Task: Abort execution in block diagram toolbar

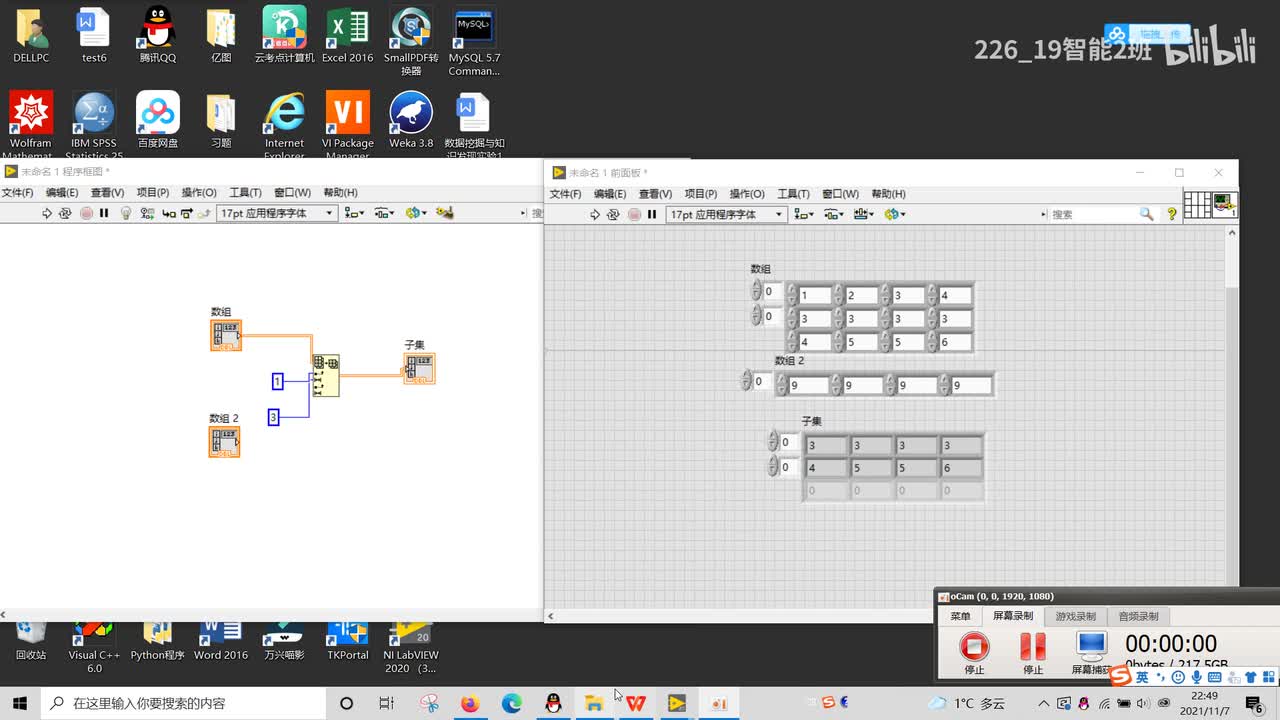Action: click(86, 213)
